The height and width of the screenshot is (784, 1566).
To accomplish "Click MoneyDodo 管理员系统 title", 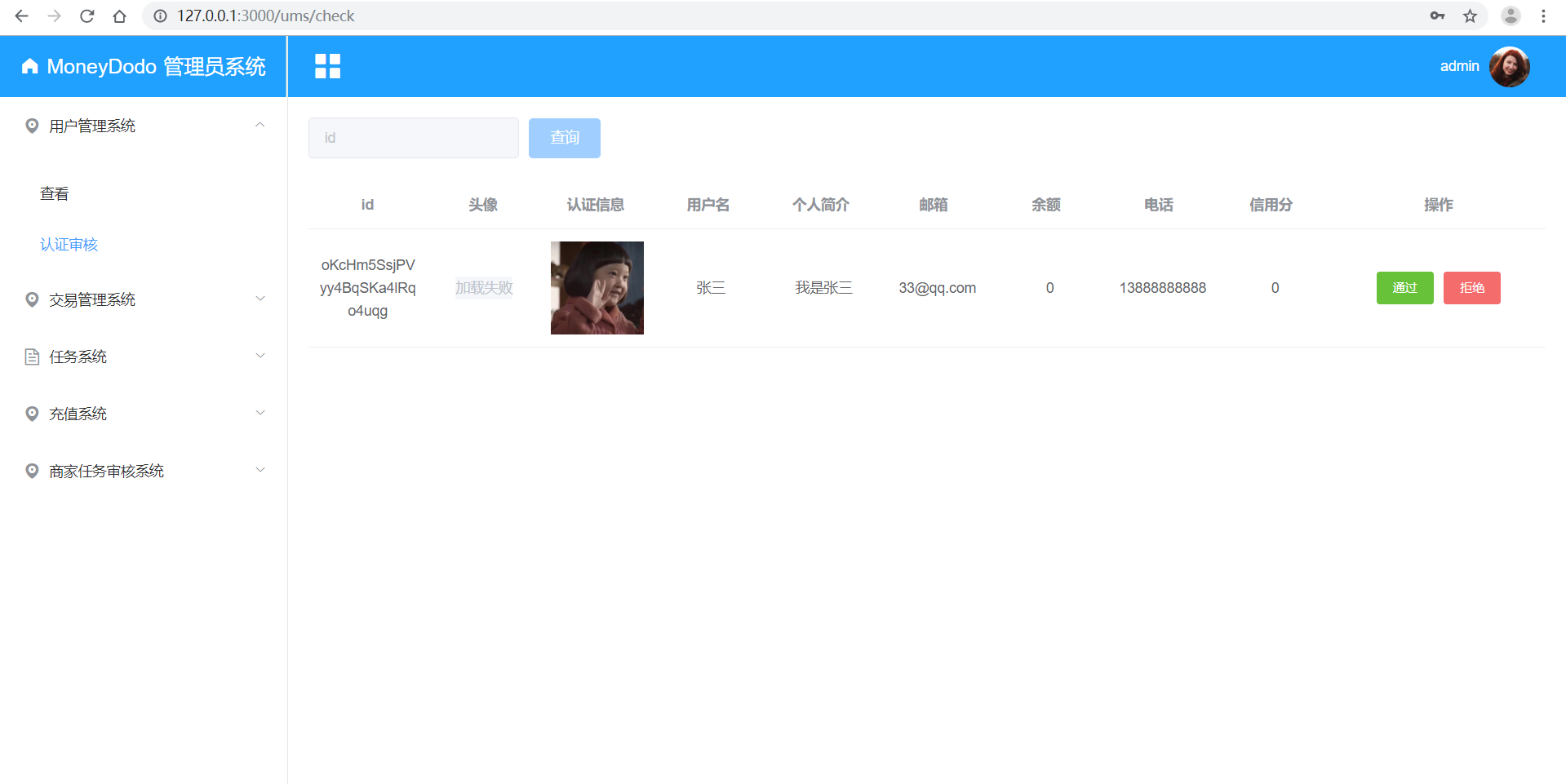I will point(156,67).
